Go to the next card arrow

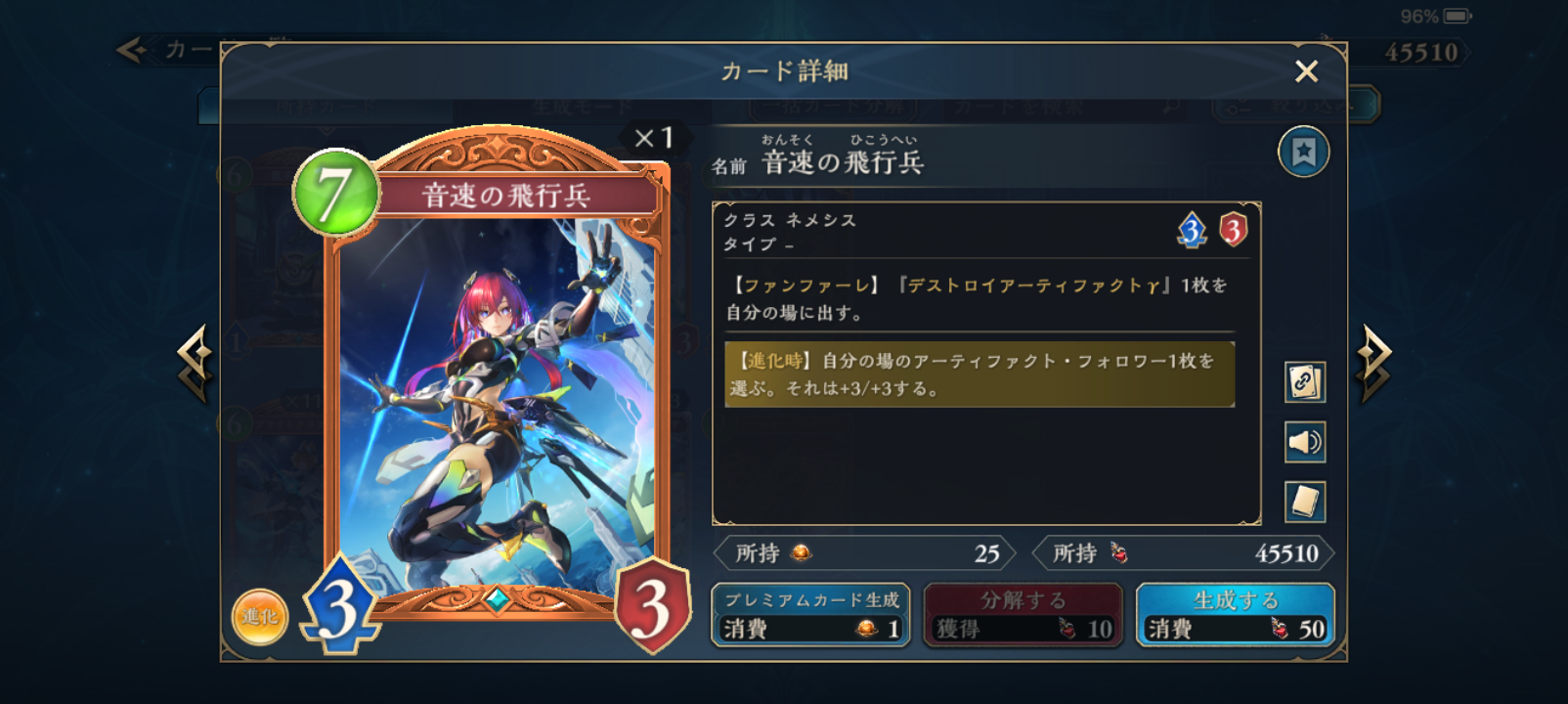point(1373,364)
